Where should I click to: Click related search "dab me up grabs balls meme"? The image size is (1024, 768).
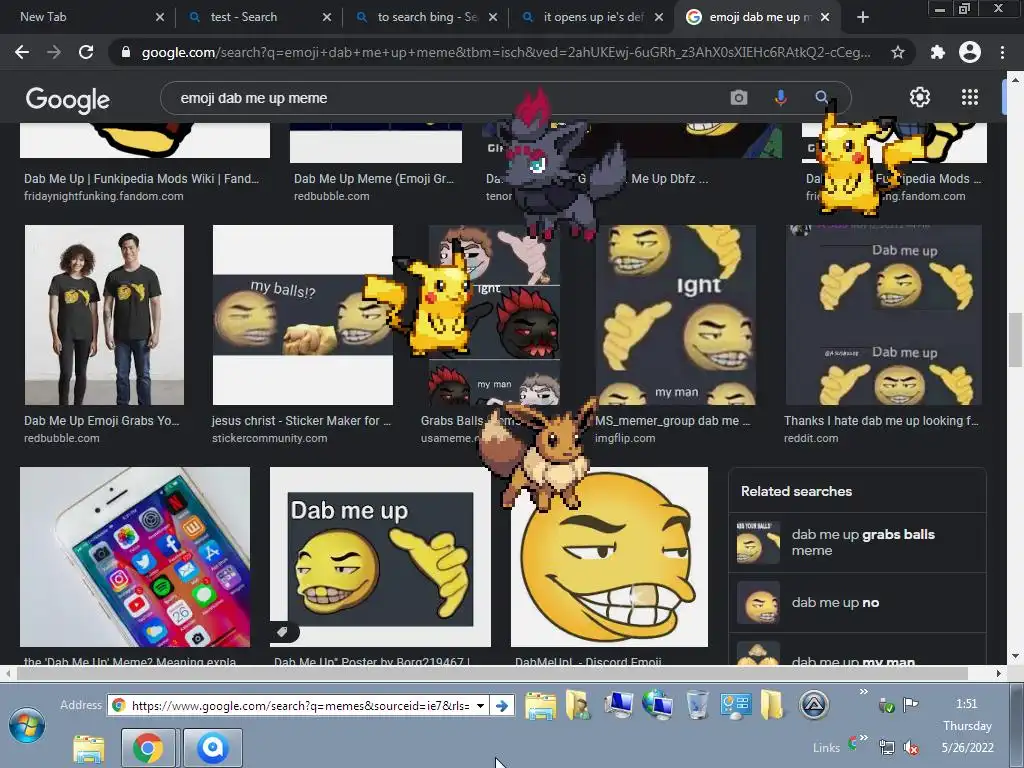pyautogui.click(x=857, y=542)
